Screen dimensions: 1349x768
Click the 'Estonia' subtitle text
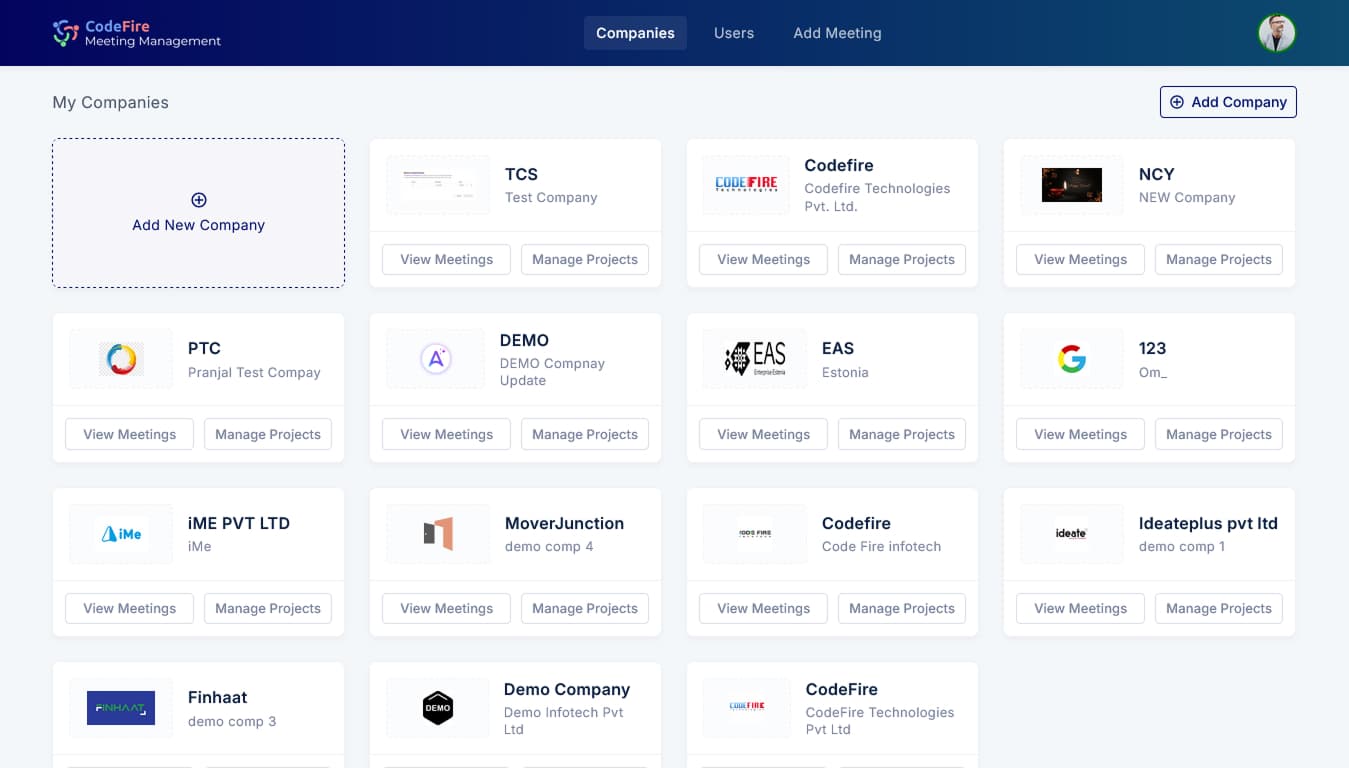(845, 372)
